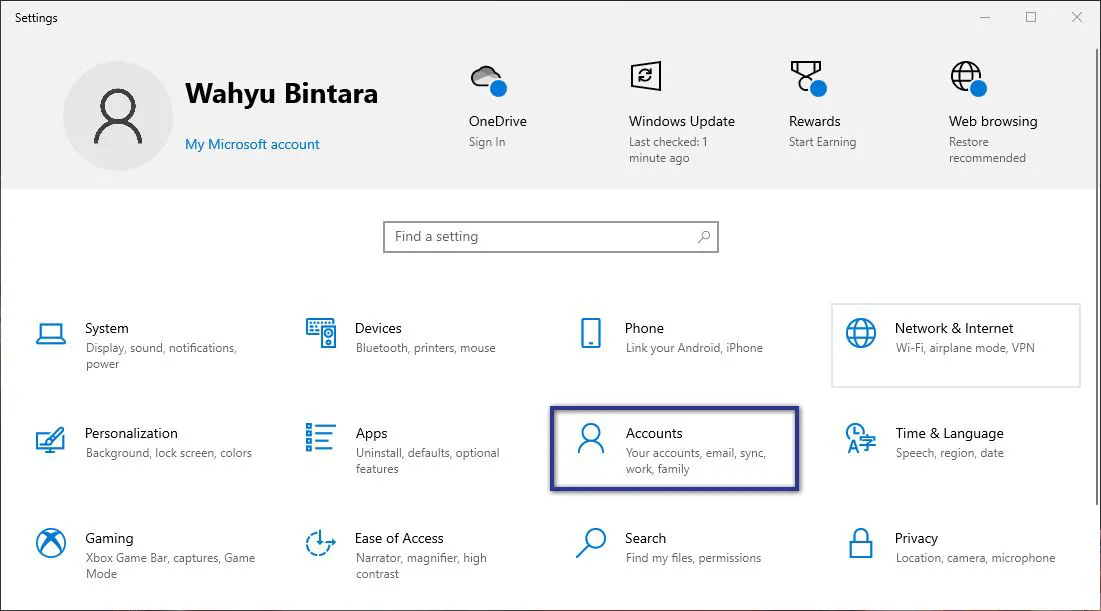
Task: Open My Microsoft account link
Action: 252,144
